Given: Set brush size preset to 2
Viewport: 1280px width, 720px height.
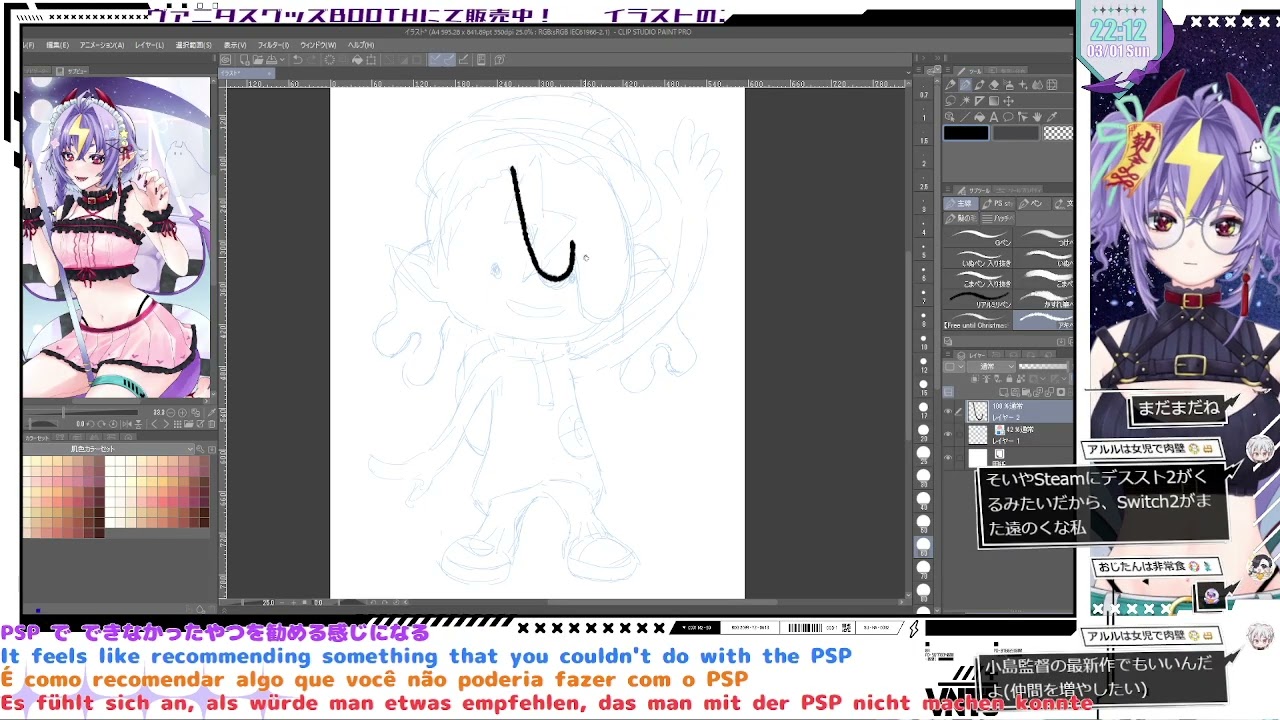Looking at the screenshot, I should point(923,157).
